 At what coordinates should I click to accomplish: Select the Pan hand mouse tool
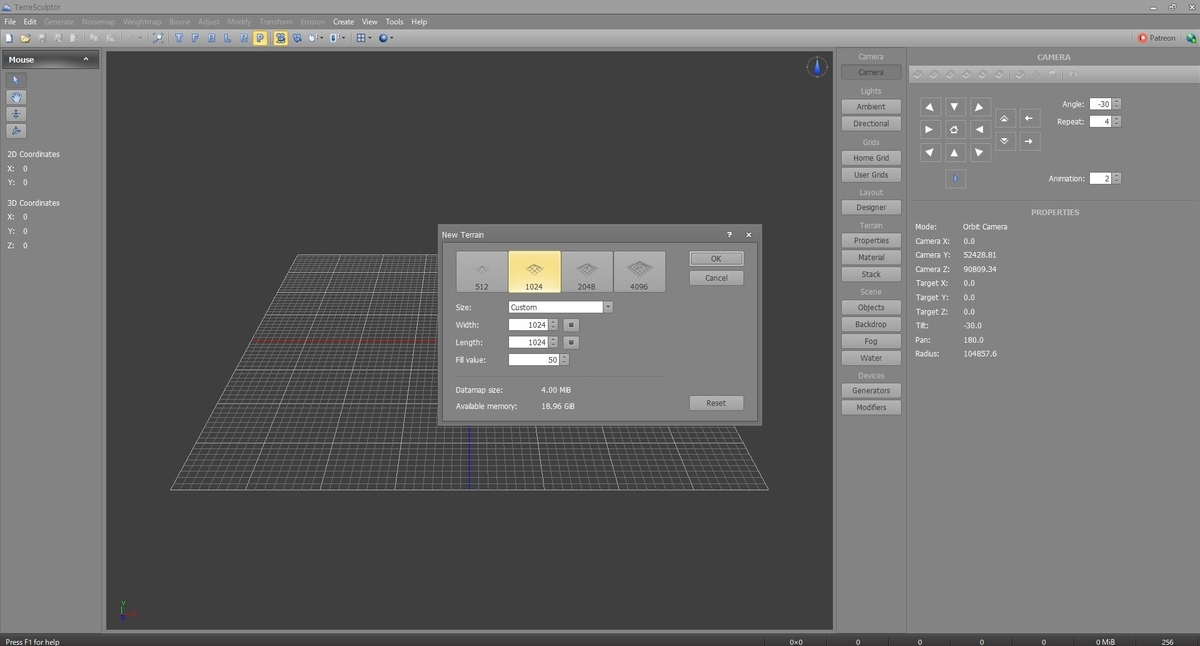(17, 97)
